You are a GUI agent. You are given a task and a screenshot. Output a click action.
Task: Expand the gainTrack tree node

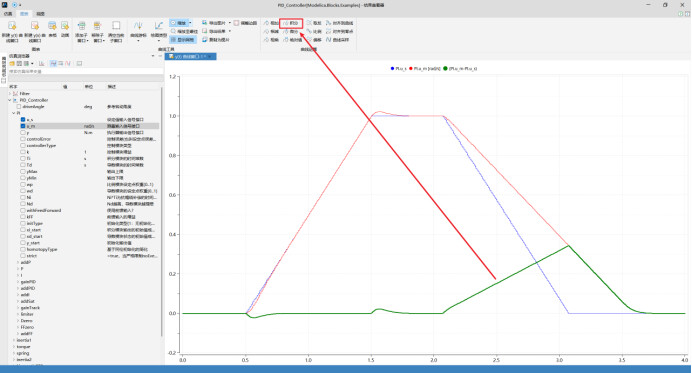click(18, 308)
